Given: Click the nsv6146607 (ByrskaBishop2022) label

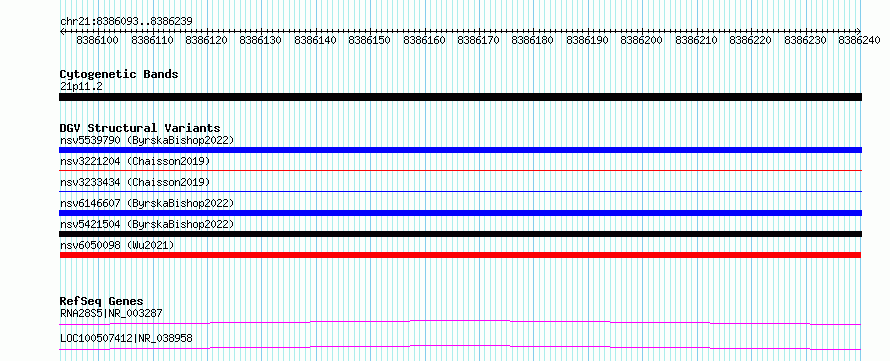Looking at the screenshot, I should [147, 203].
